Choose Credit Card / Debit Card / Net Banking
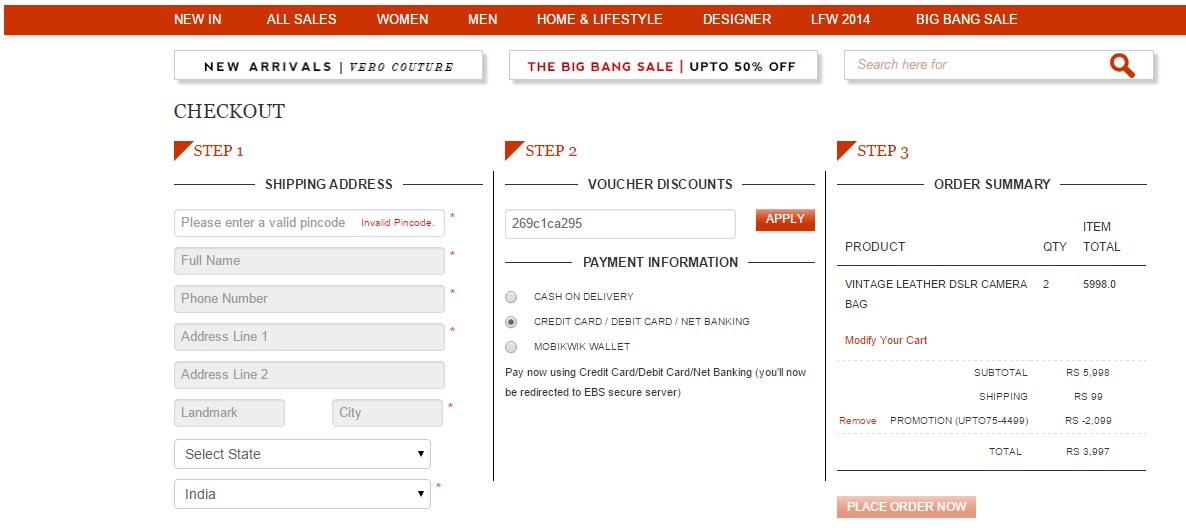 tap(511, 322)
